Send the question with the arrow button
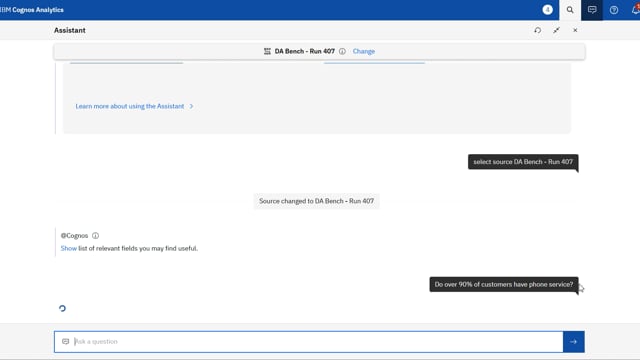This screenshot has height=360, width=640. click(x=573, y=342)
